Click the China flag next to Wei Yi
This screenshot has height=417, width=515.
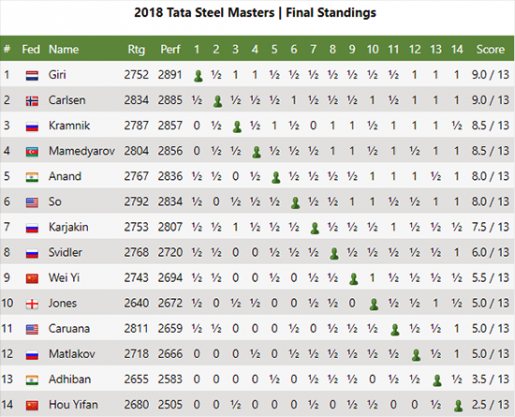pyautogui.click(x=32, y=279)
